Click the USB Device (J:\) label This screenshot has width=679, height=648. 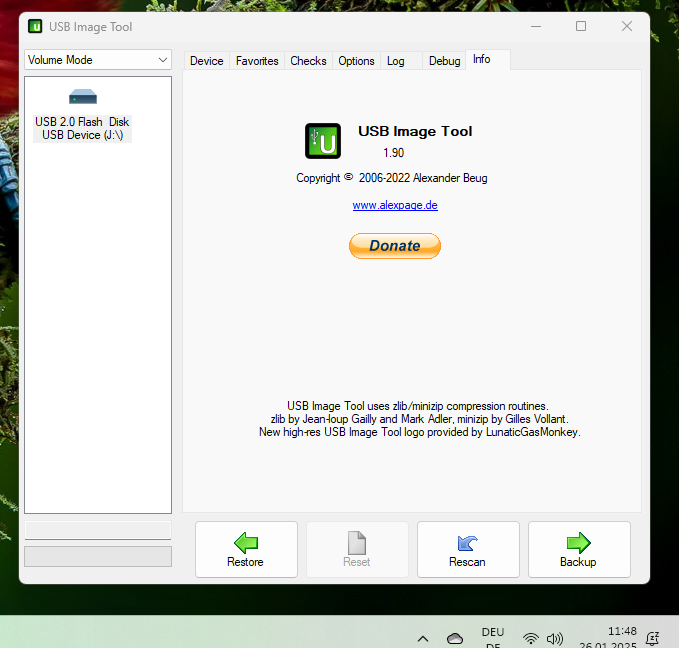click(x=83, y=135)
